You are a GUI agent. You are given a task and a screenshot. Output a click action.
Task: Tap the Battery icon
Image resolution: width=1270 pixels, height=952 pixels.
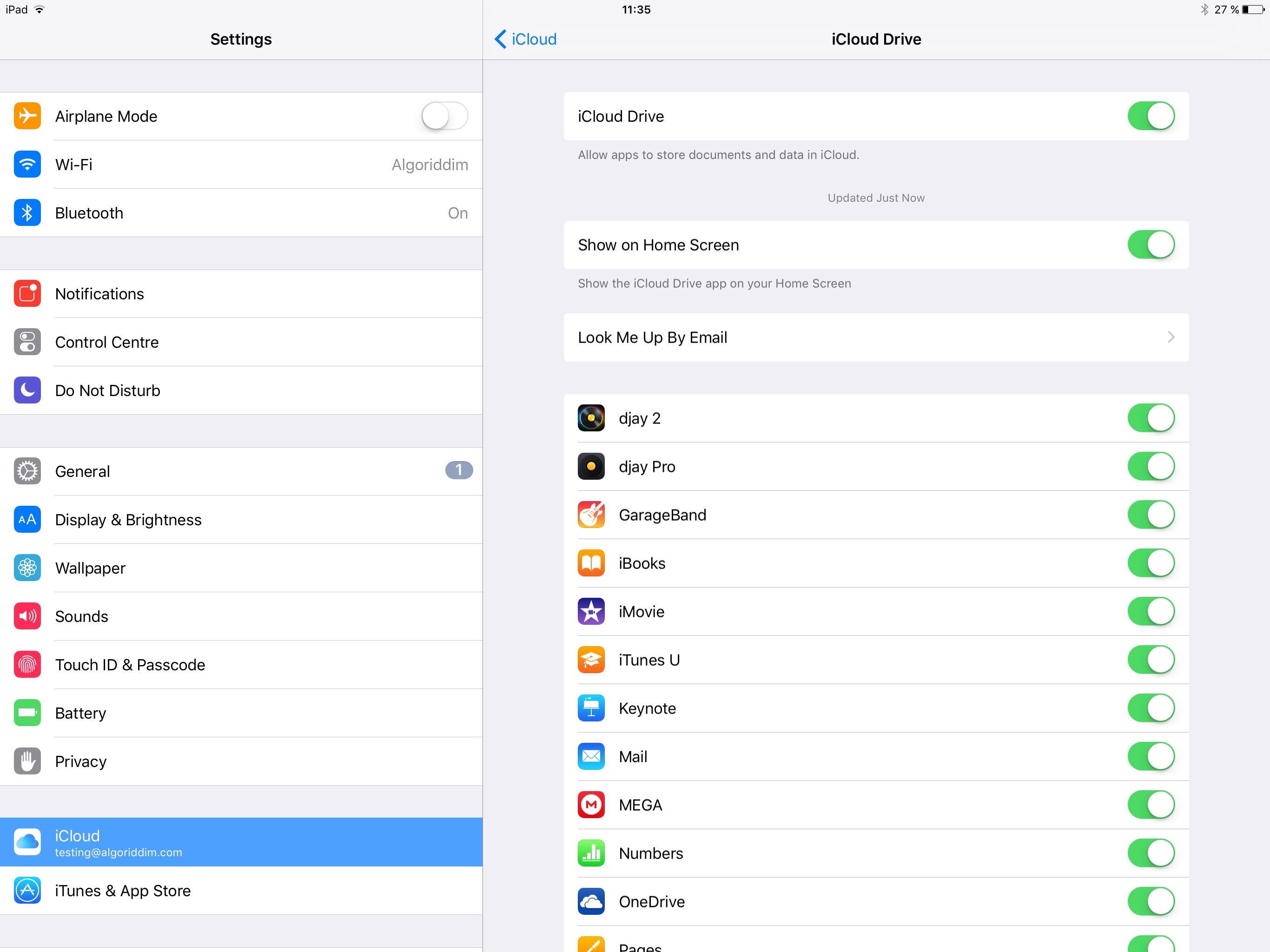(x=27, y=713)
